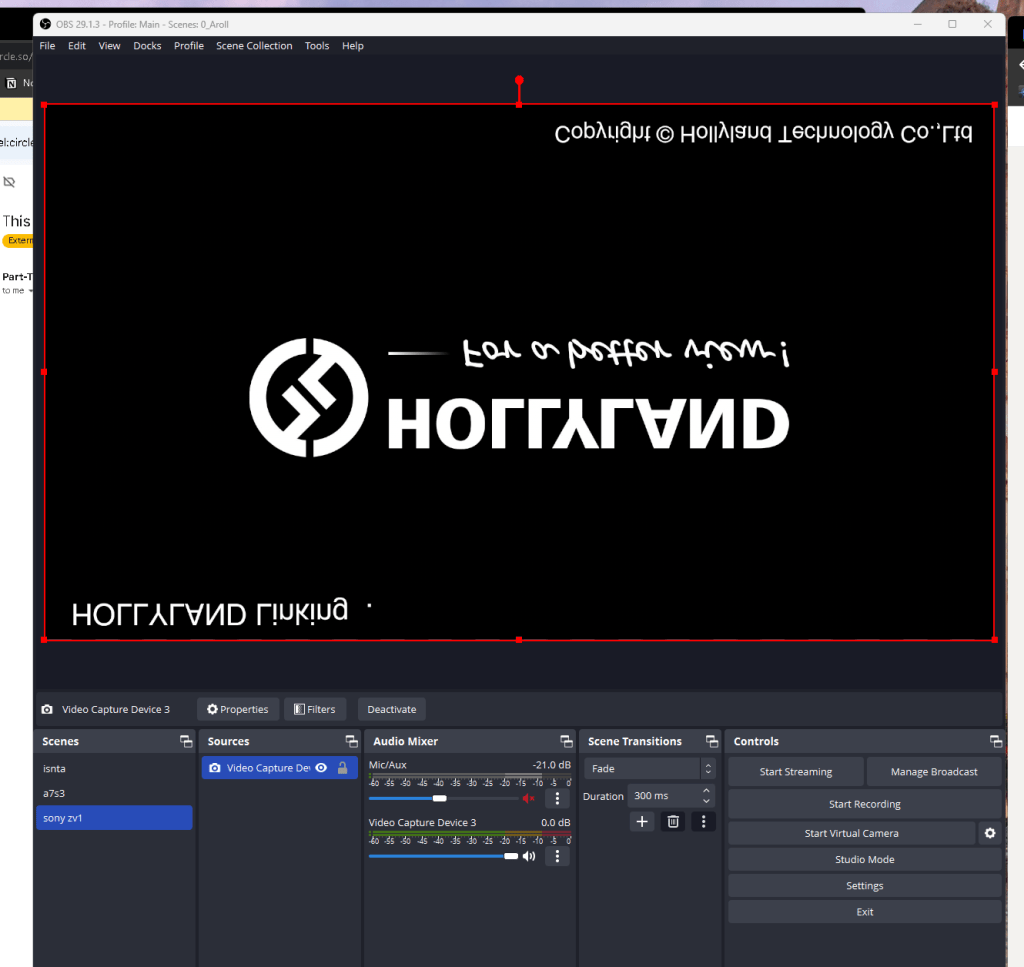The image size is (1024, 967).
Task: Select Video Capture Device source in Sources list
Action: 280,768
